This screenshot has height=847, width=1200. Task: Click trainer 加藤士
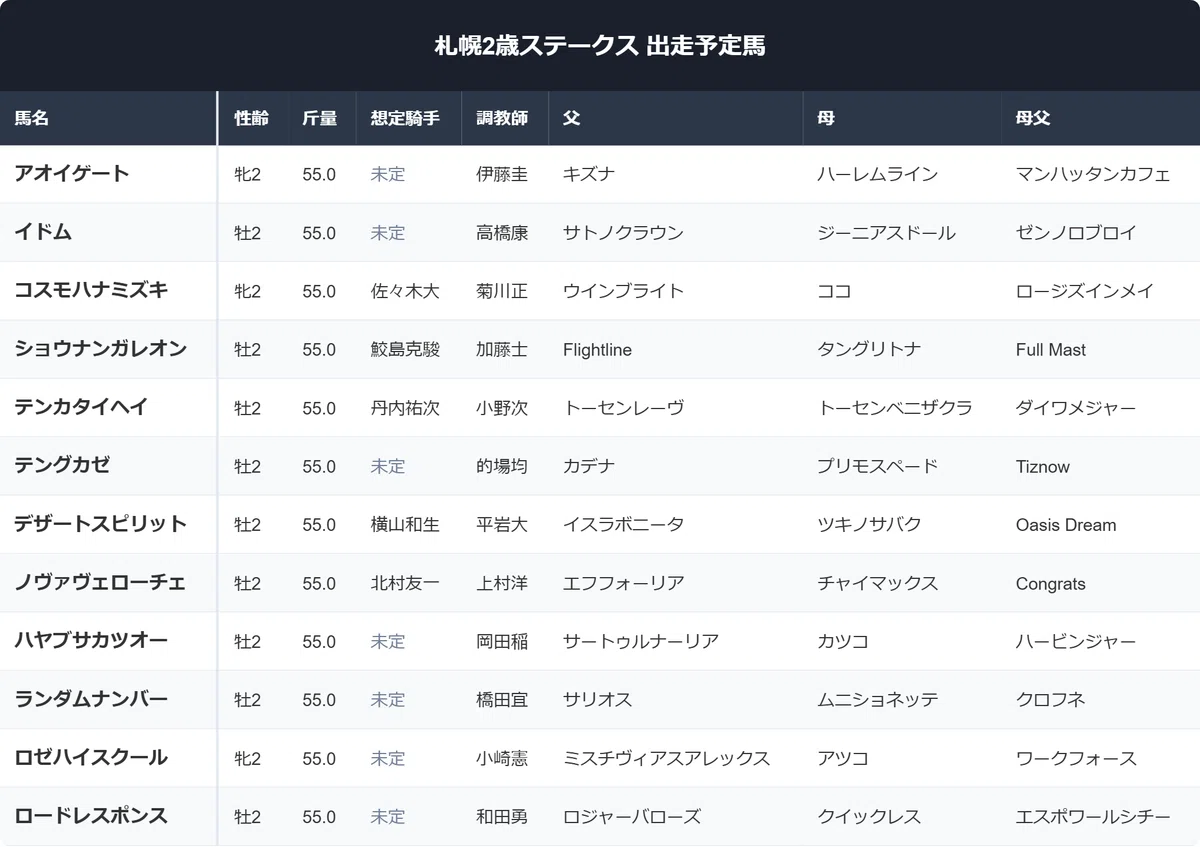click(x=502, y=350)
